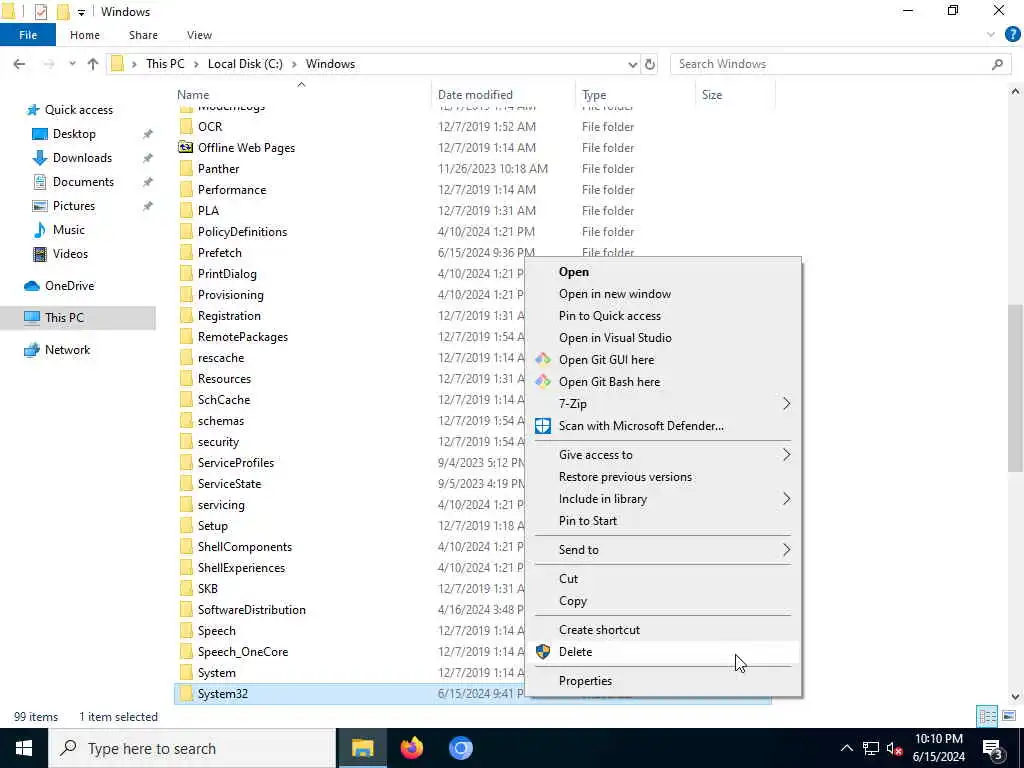Choose Cut from context menu
This screenshot has height=768, width=1024.
[665, 579]
